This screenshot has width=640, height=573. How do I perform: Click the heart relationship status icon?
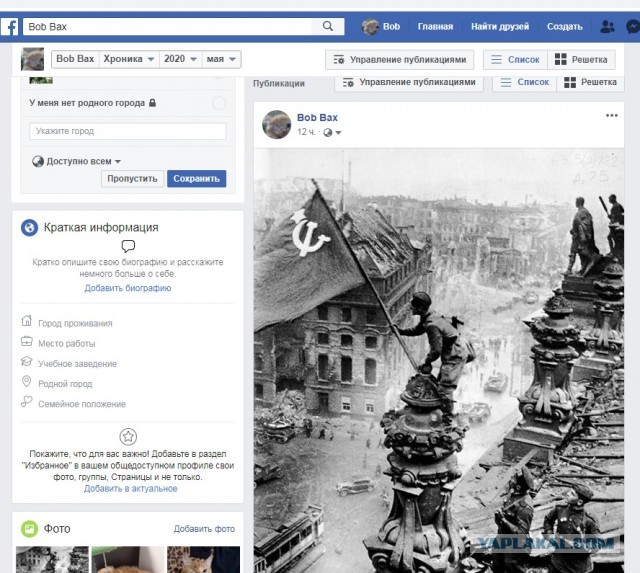(x=27, y=401)
